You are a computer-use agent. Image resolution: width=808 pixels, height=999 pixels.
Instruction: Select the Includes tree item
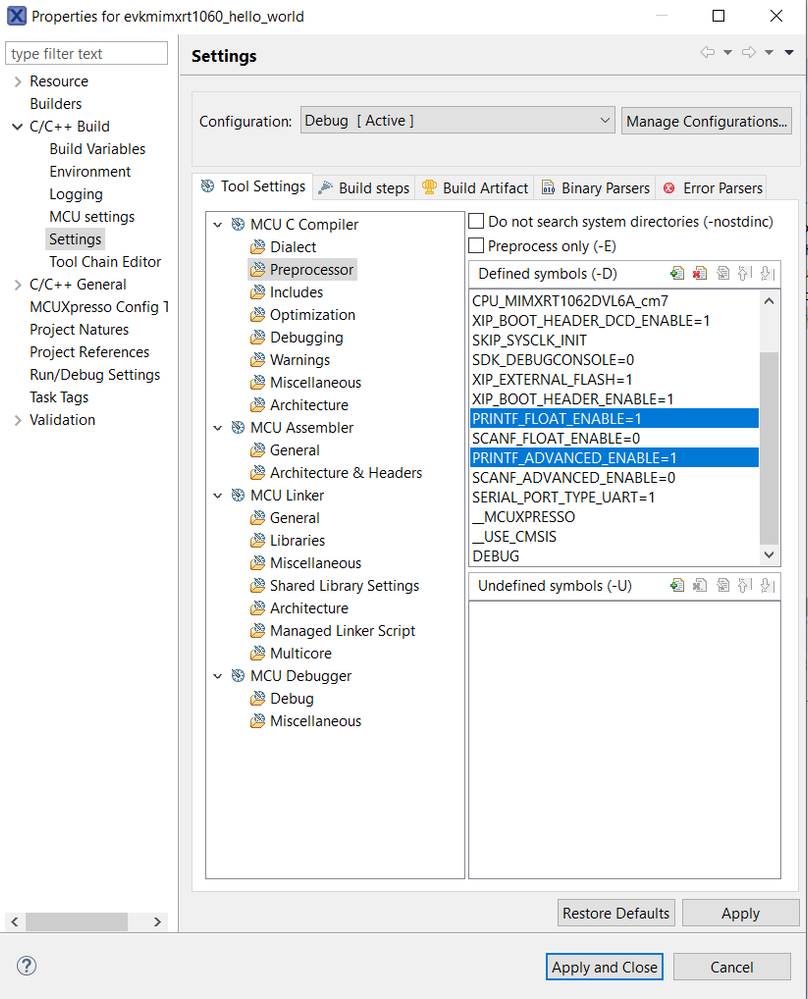(296, 292)
